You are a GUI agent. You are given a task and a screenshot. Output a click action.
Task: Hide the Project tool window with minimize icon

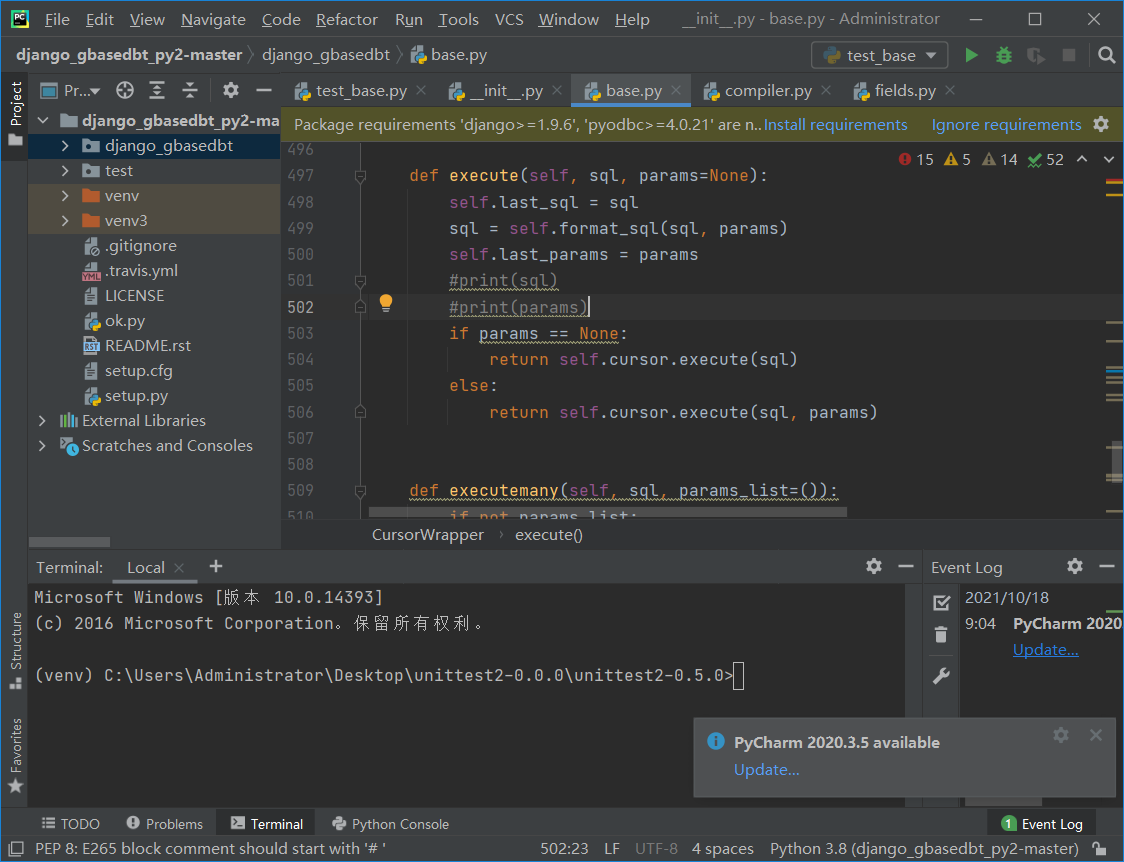(262, 90)
